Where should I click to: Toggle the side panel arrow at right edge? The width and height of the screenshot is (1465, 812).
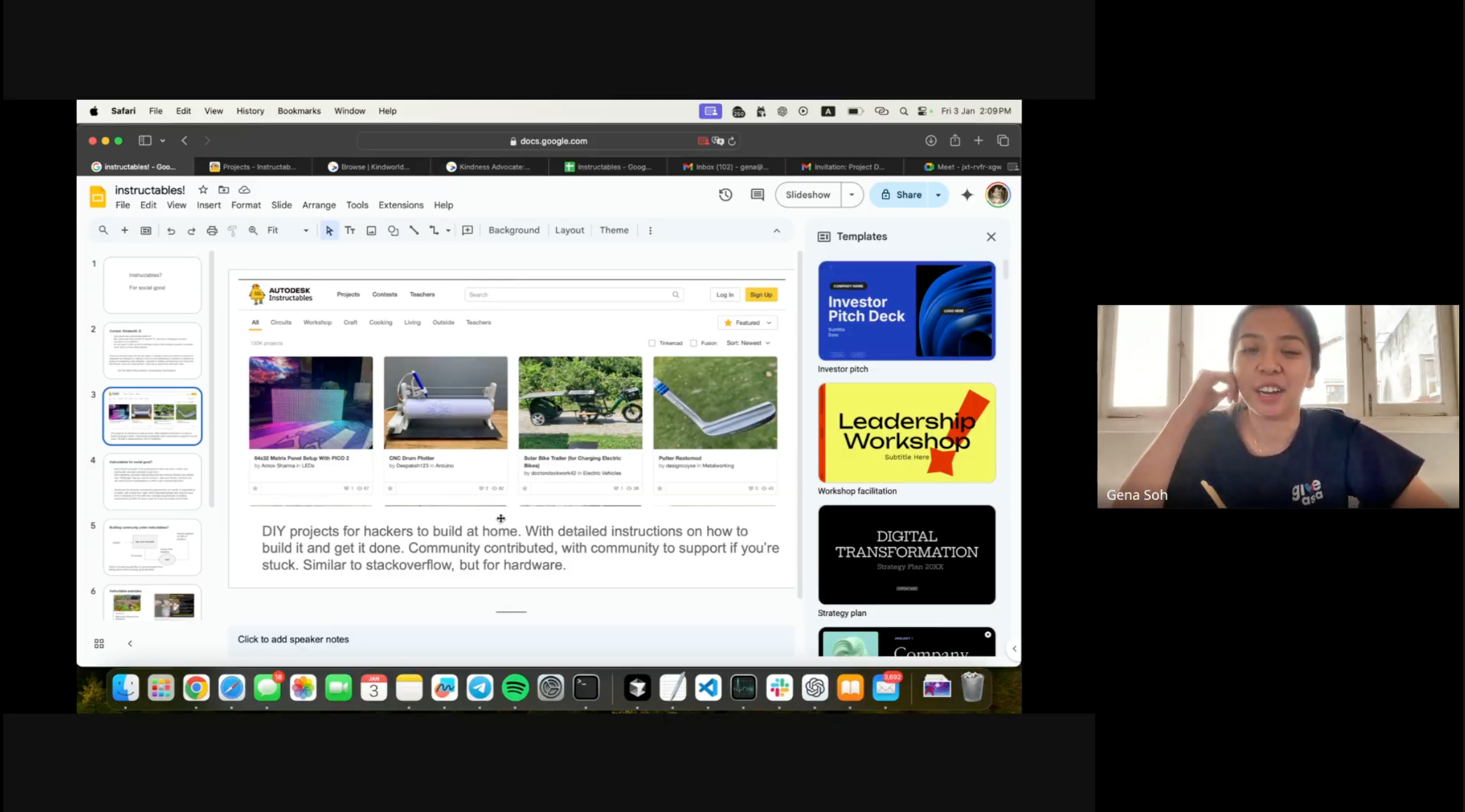pos(1014,649)
